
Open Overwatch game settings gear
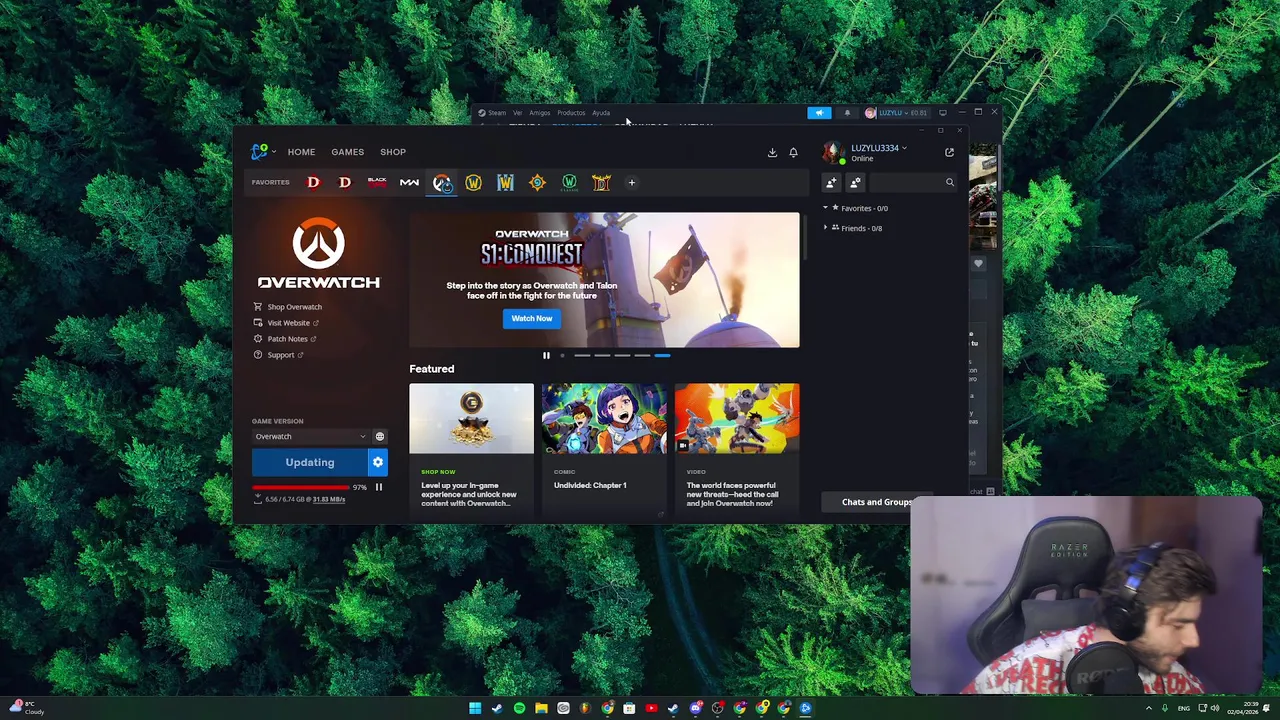378,462
